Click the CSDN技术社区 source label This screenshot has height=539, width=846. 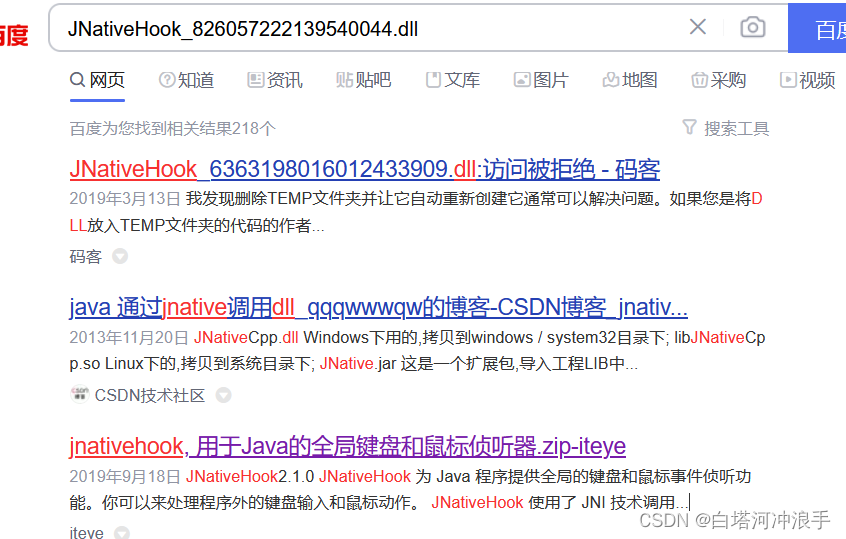149,395
